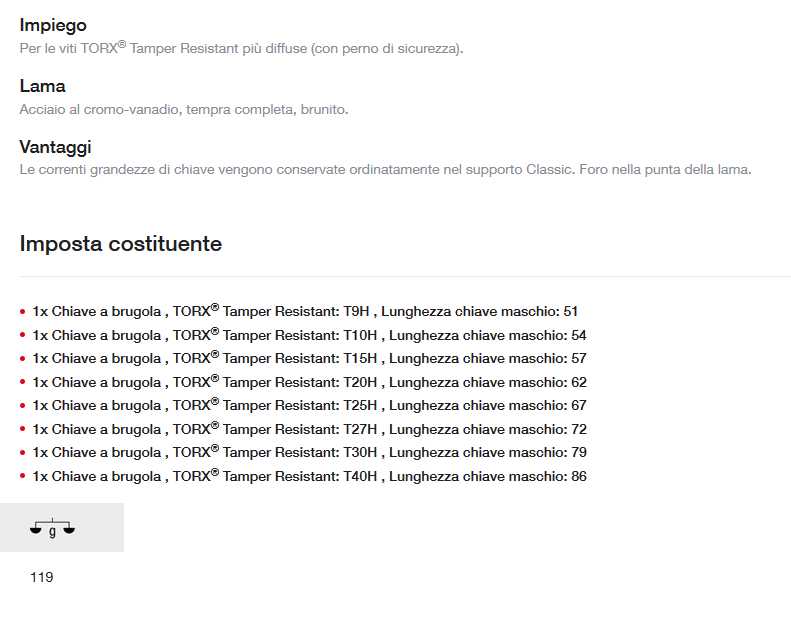
Task: Click the Lama heading
Action: point(42,86)
